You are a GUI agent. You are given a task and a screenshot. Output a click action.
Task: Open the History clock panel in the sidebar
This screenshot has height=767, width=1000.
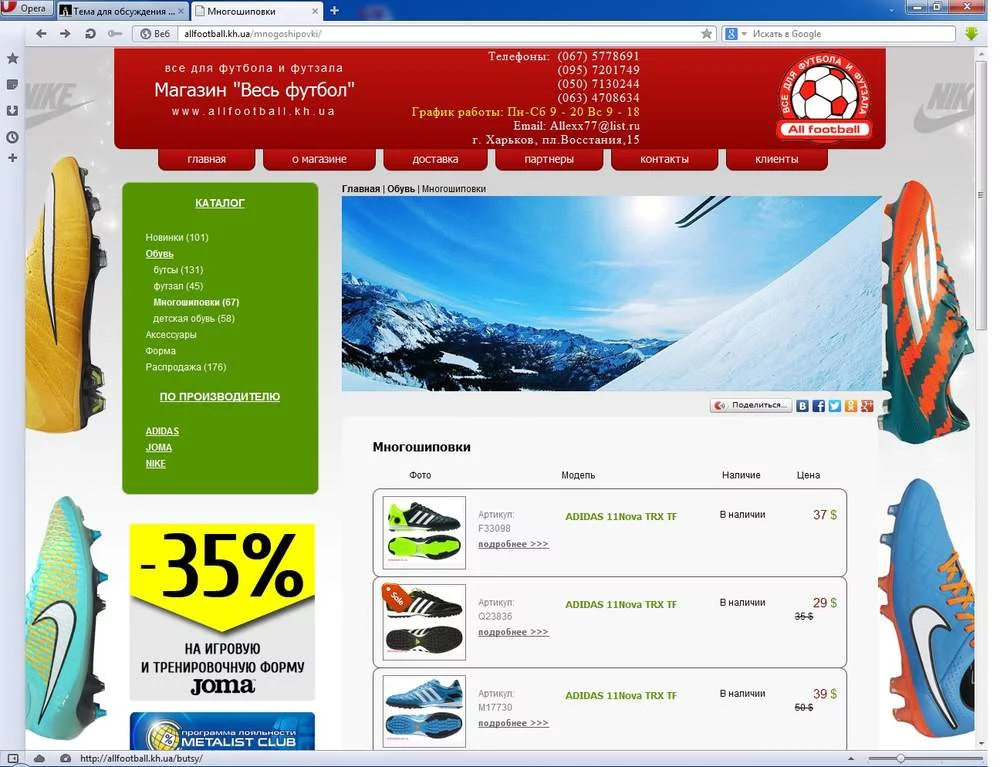[12, 137]
